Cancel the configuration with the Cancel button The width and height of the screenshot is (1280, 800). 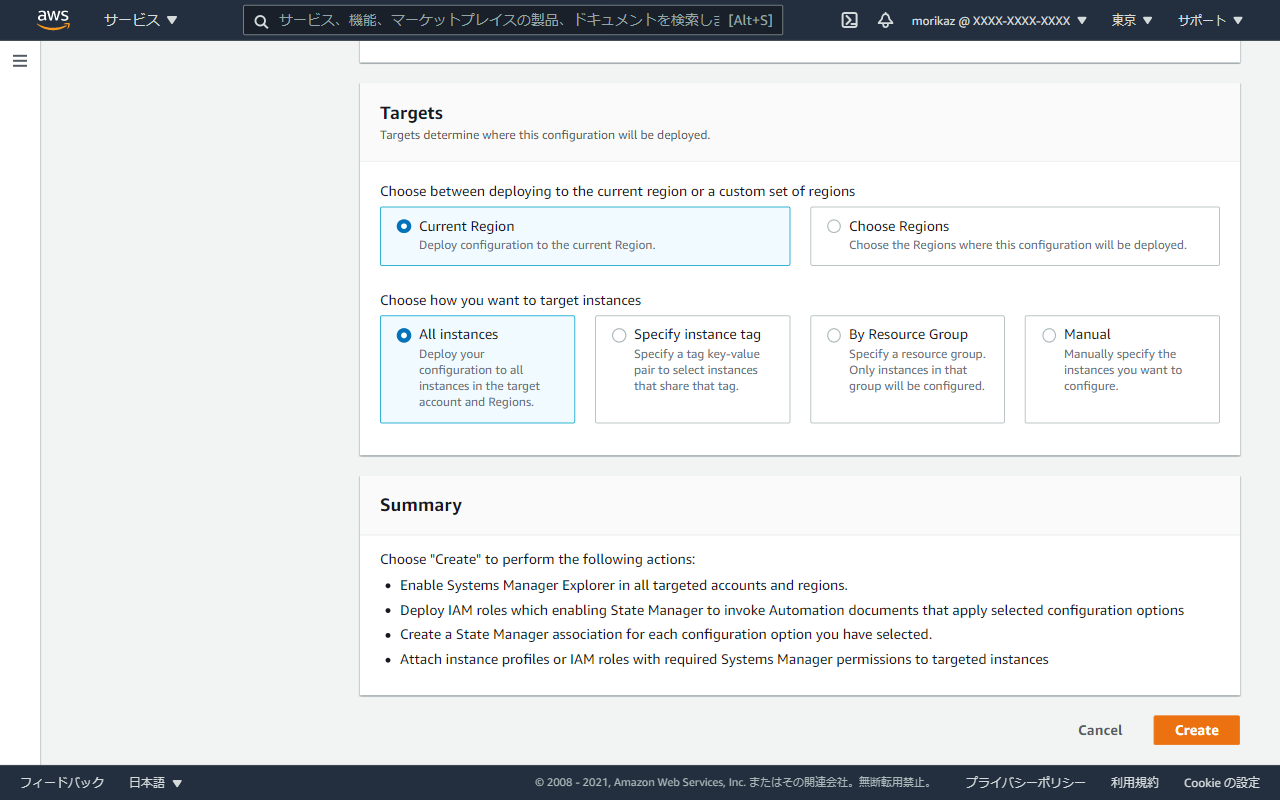1100,730
